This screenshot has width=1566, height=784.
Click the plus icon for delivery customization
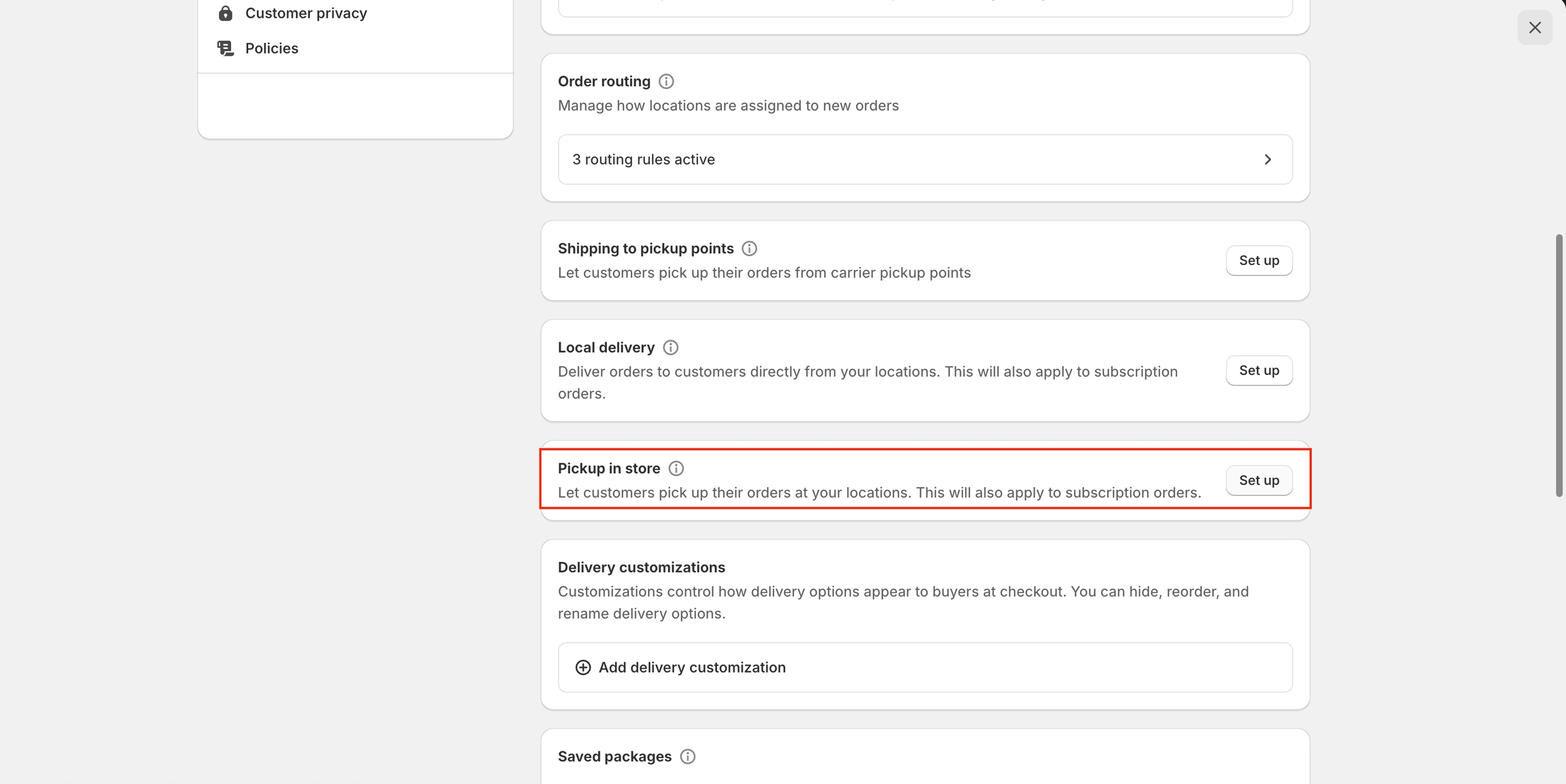[x=582, y=668]
